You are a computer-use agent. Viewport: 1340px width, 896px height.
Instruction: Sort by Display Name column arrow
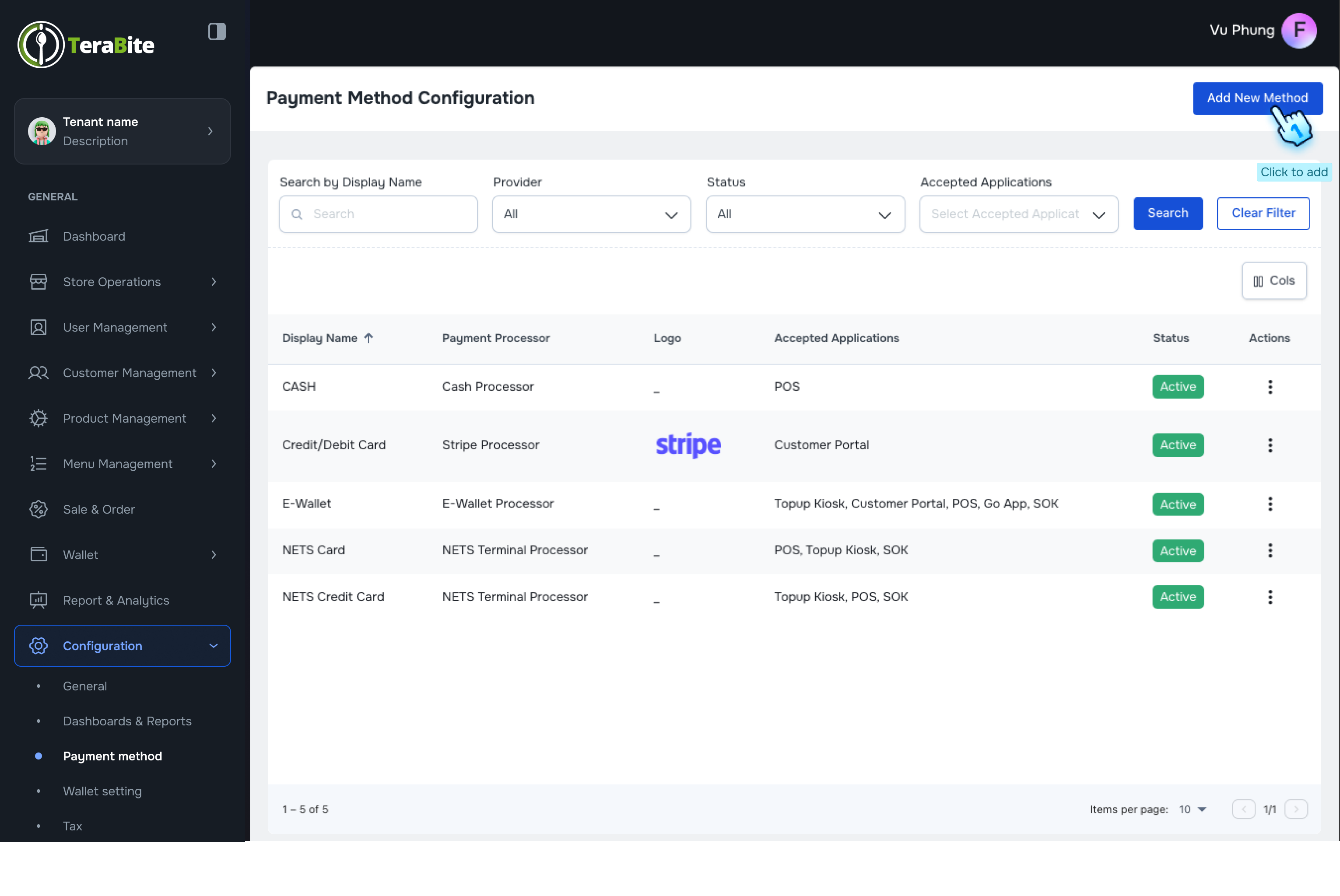368,338
